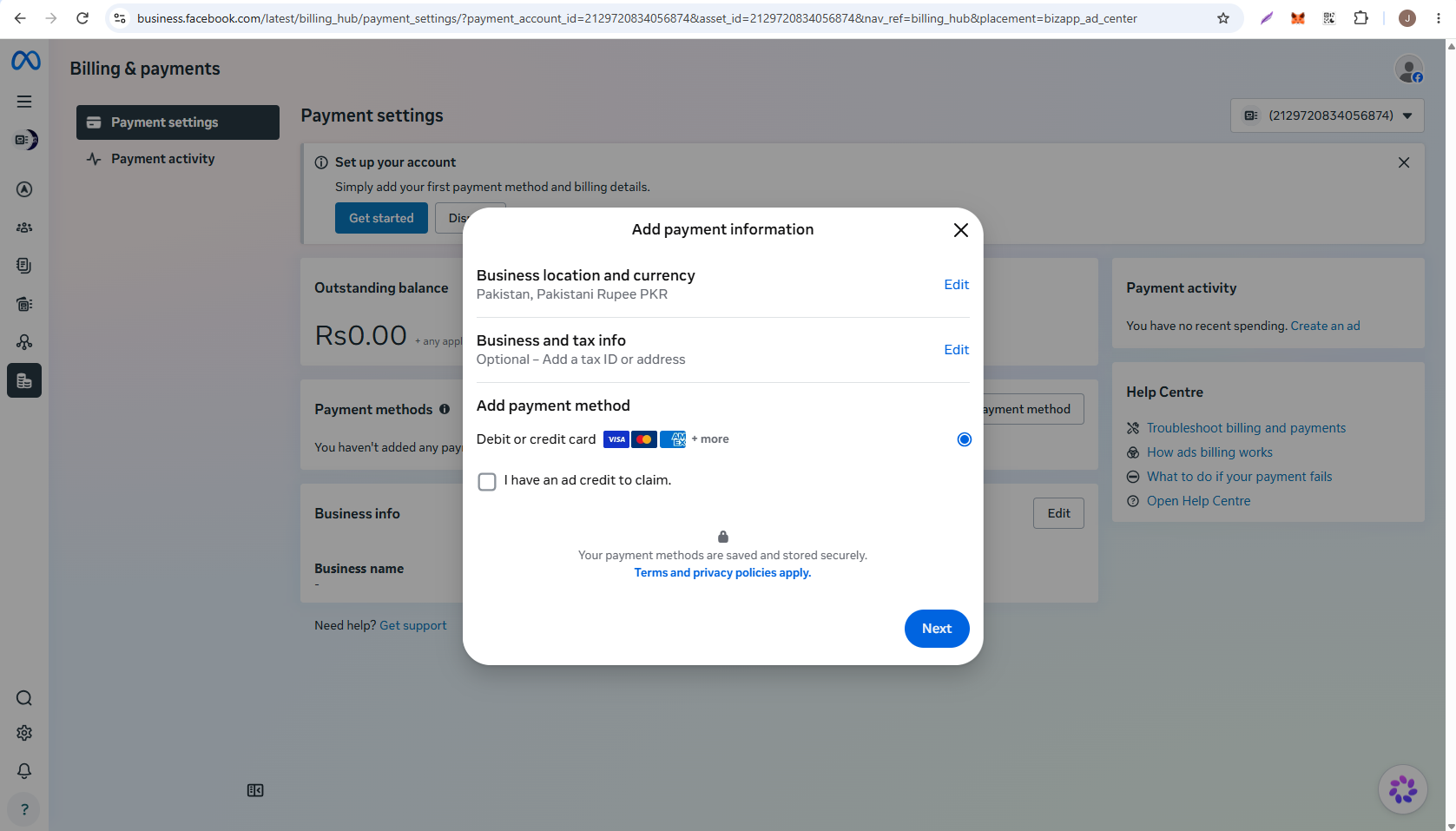Viewport: 1456px width, 831px height.
Task: Edit Business and tax info
Action: point(956,350)
